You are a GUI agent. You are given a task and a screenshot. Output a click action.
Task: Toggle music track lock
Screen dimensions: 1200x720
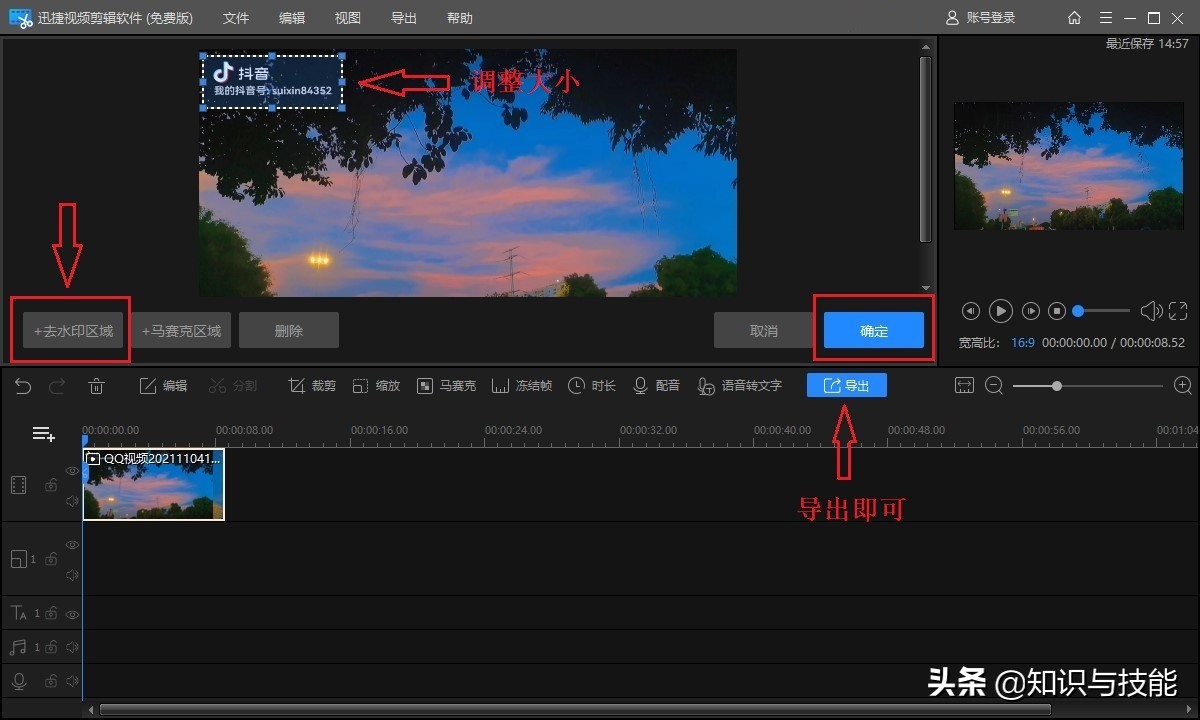click(x=50, y=647)
